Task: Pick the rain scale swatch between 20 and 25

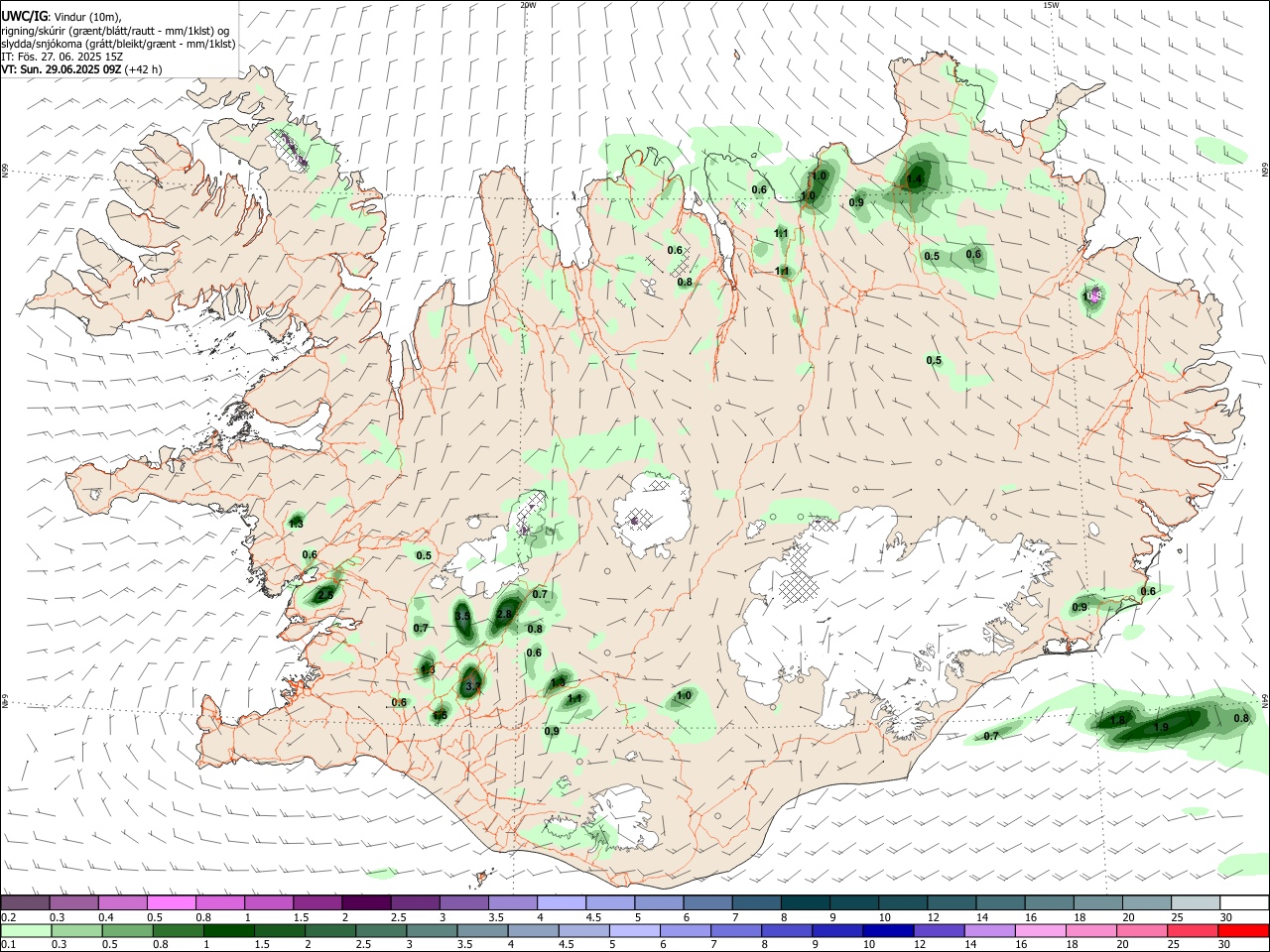Action: pyautogui.click(x=1142, y=931)
